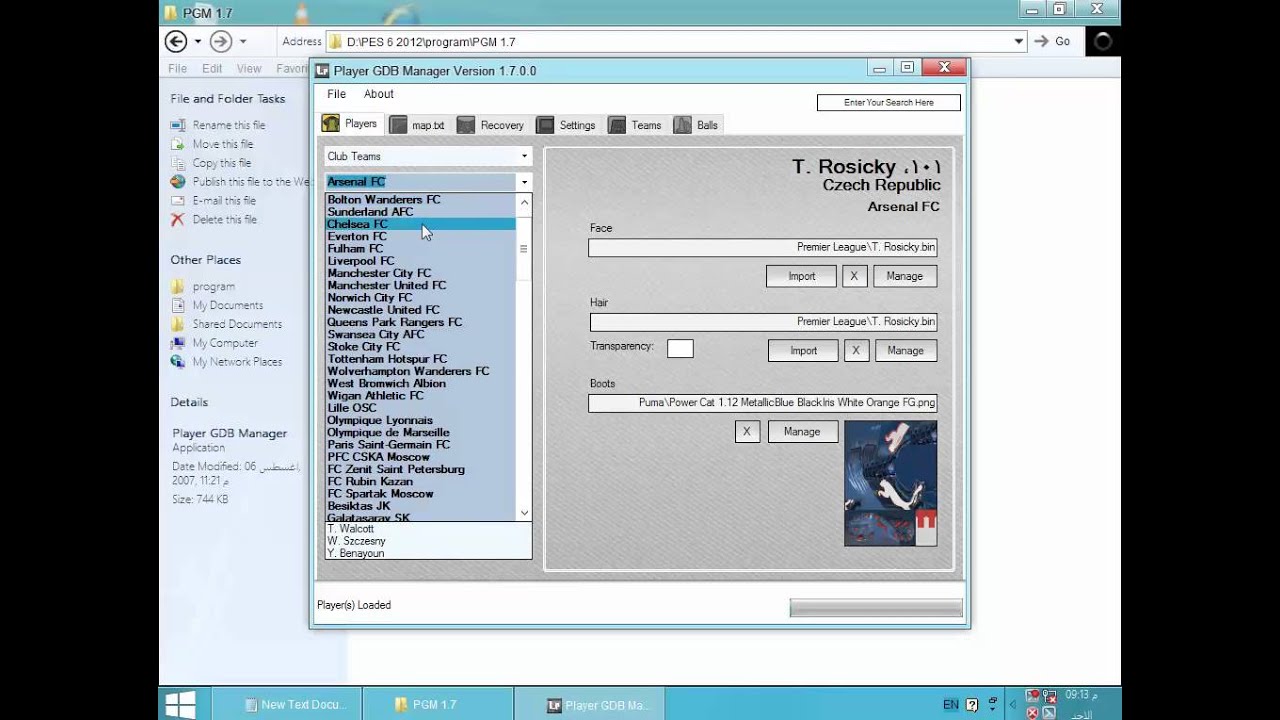Screen dimensions: 1280x720
Task: Click Manage button for Hair
Action: click(906, 351)
